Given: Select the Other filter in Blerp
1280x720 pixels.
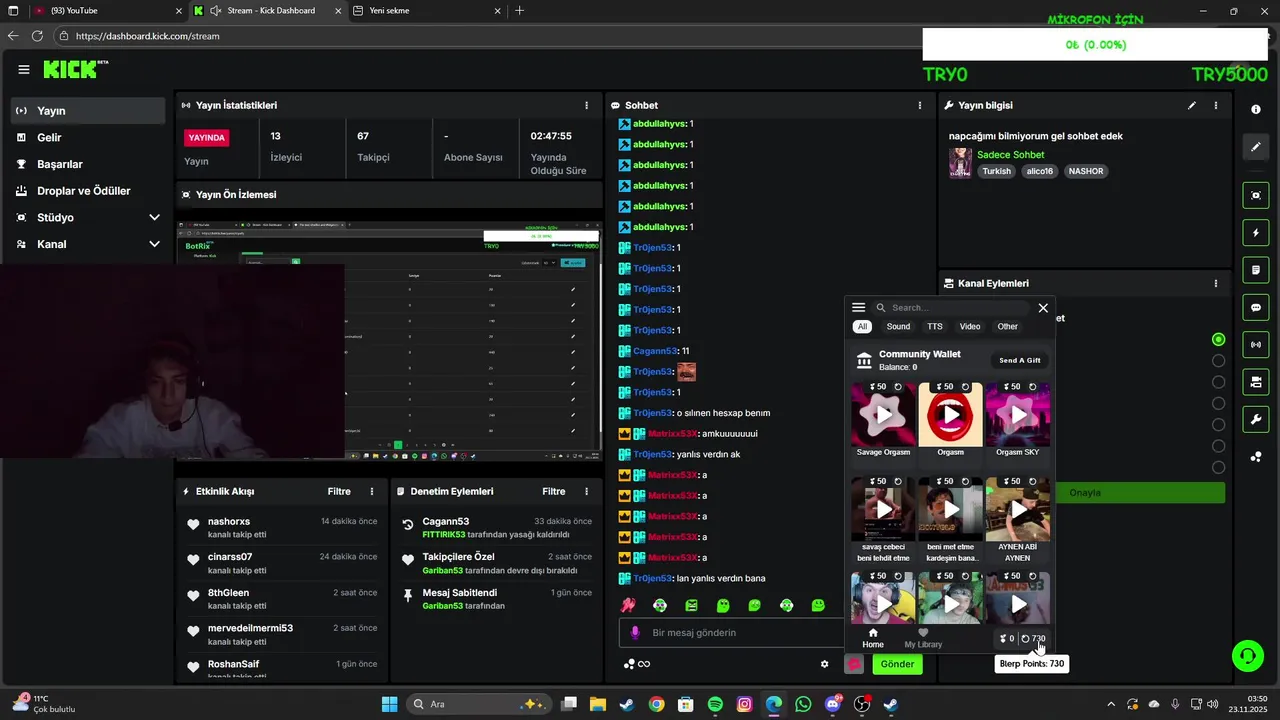Looking at the screenshot, I should [x=1007, y=327].
